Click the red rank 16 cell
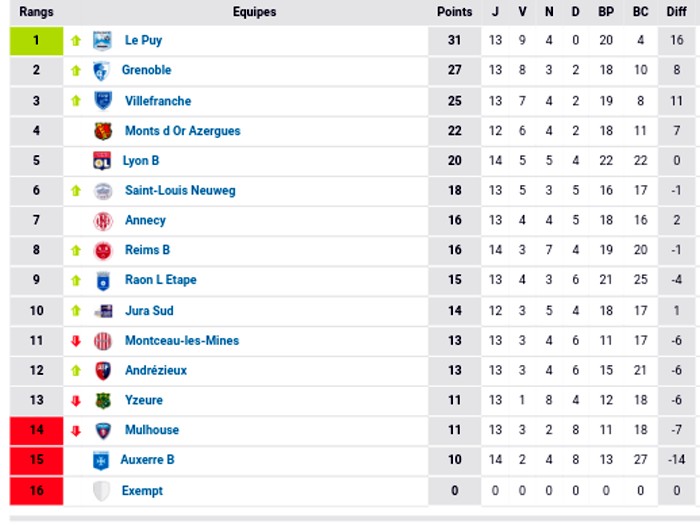 (x=36, y=491)
